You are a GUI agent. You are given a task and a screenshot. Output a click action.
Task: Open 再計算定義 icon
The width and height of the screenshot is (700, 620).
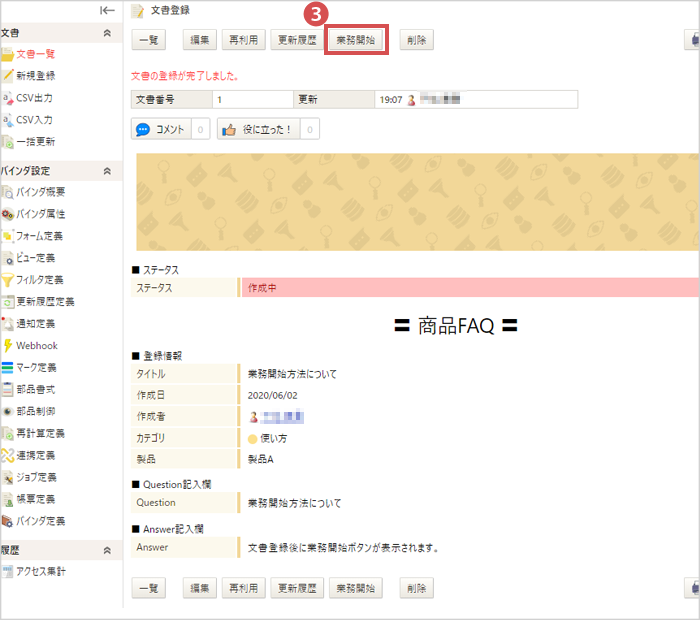point(7,433)
